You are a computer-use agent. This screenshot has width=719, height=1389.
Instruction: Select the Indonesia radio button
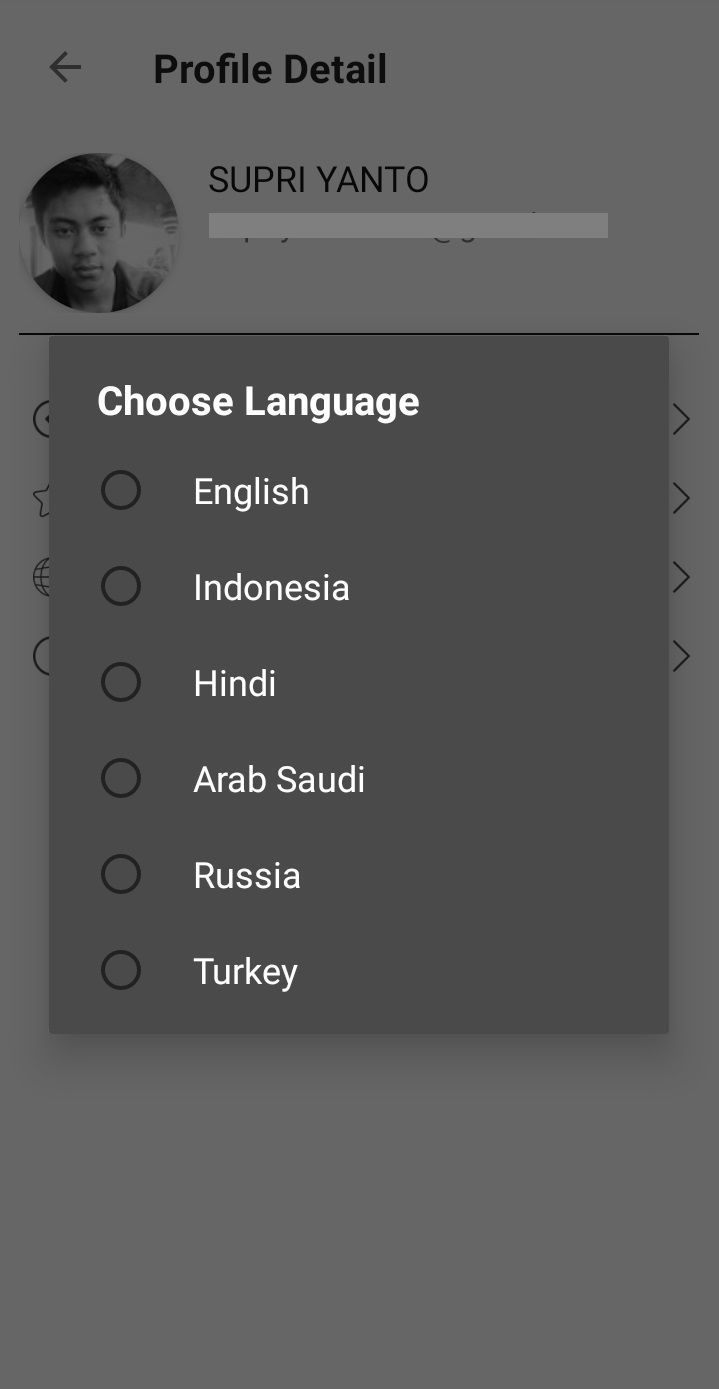tap(121, 587)
